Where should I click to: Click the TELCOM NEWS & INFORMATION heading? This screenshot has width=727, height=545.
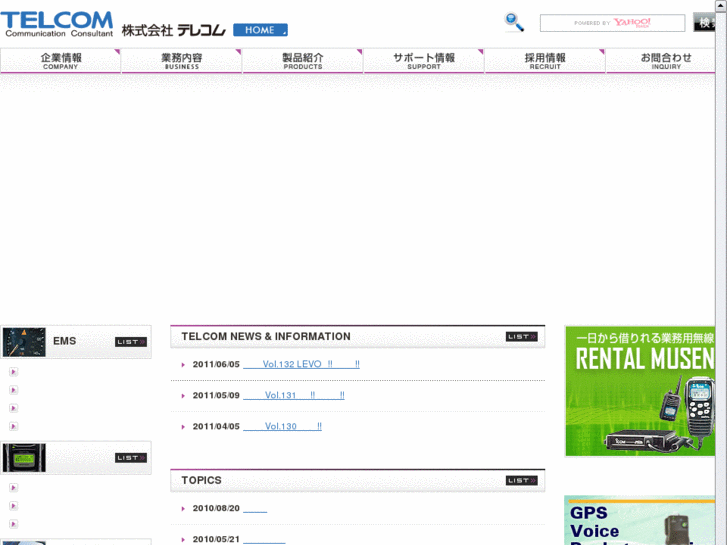click(266, 337)
